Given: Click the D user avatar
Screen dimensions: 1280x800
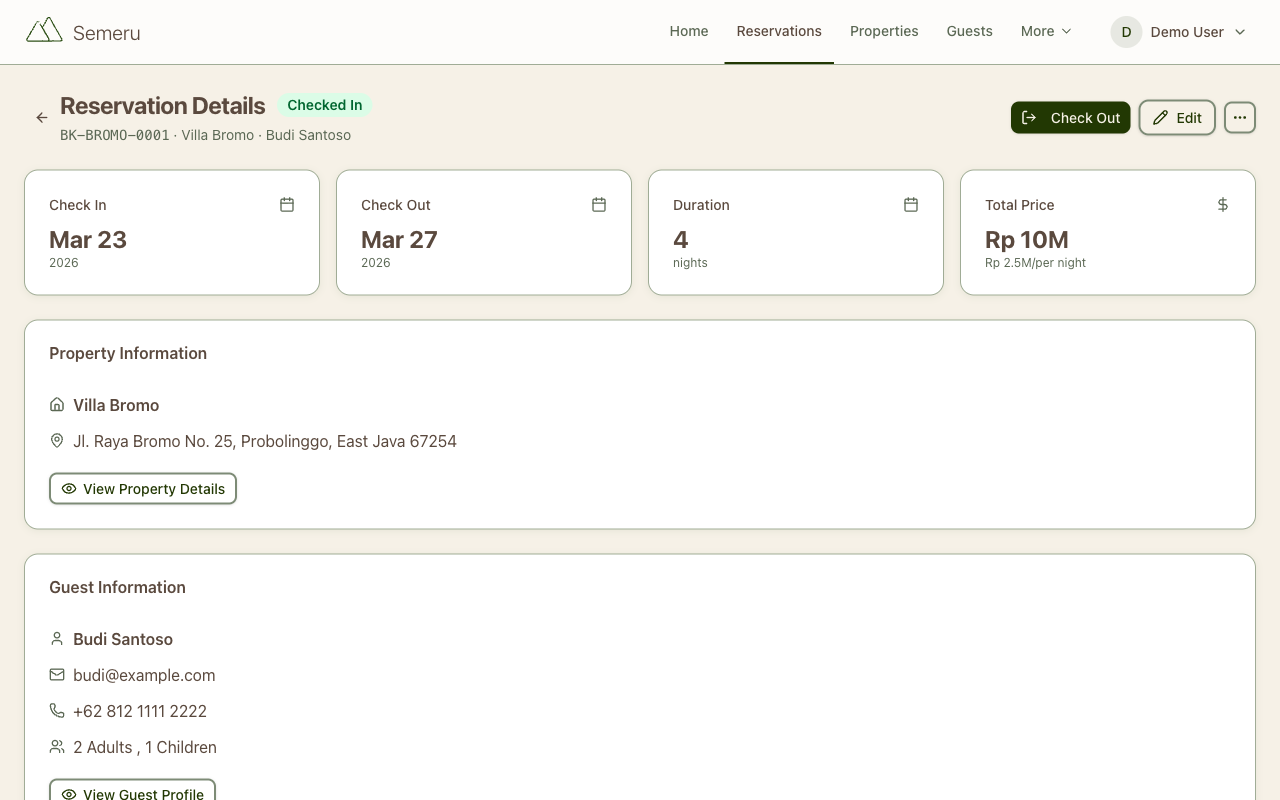Looking at the screenshot, I should (1126, 32).
